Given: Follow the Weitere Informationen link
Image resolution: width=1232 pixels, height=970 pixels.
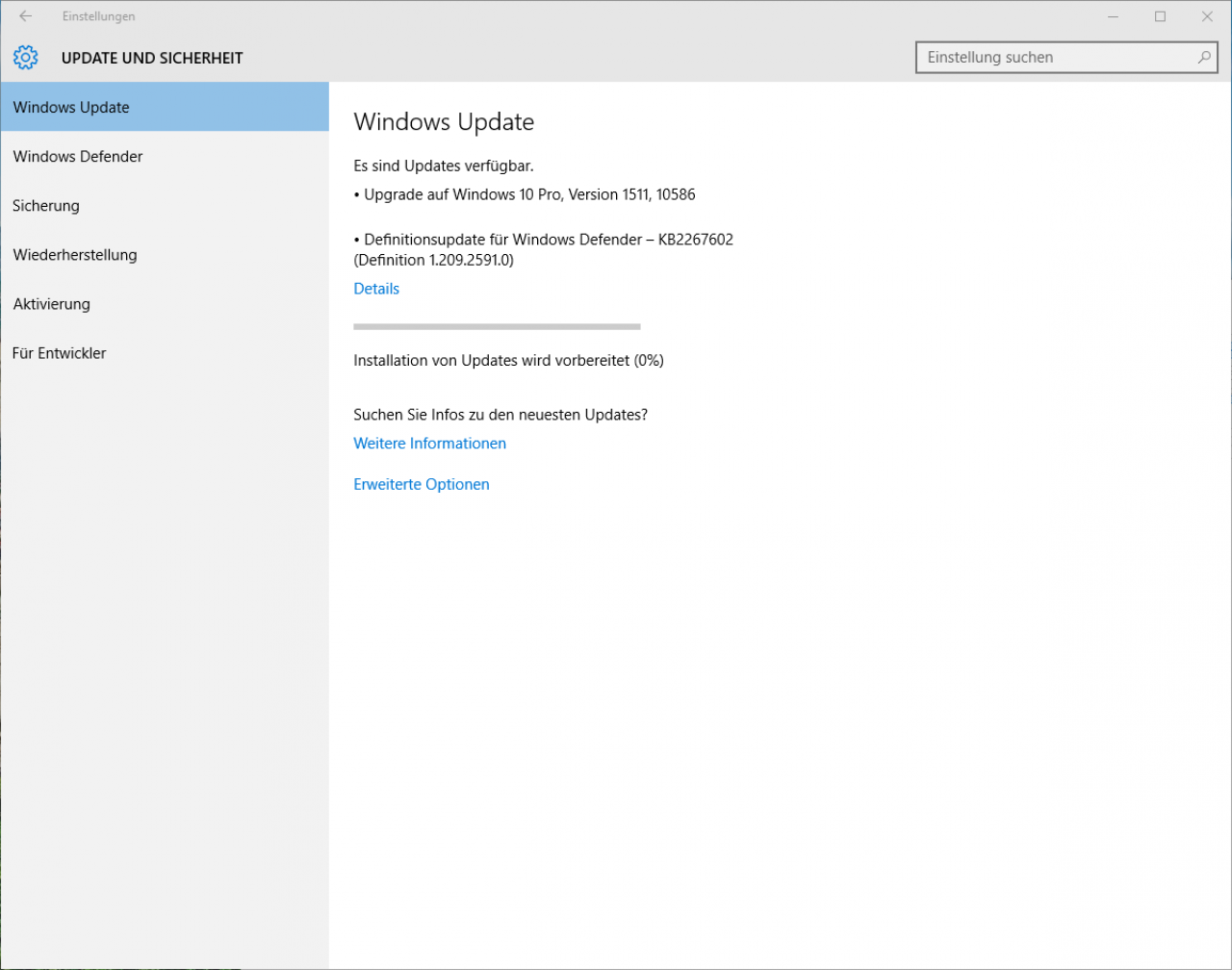Looking at the screenshot, I should [429, 444].
